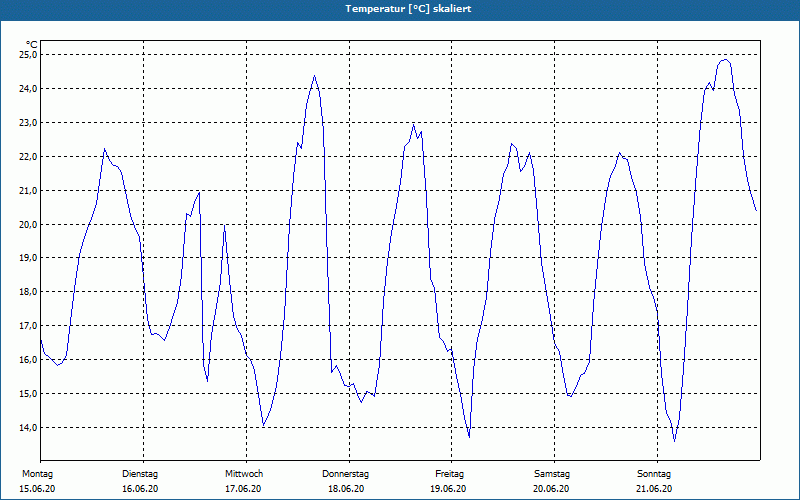Click the 15.06.20 date label
The image size is (800, 500).
tap(37, 489)
